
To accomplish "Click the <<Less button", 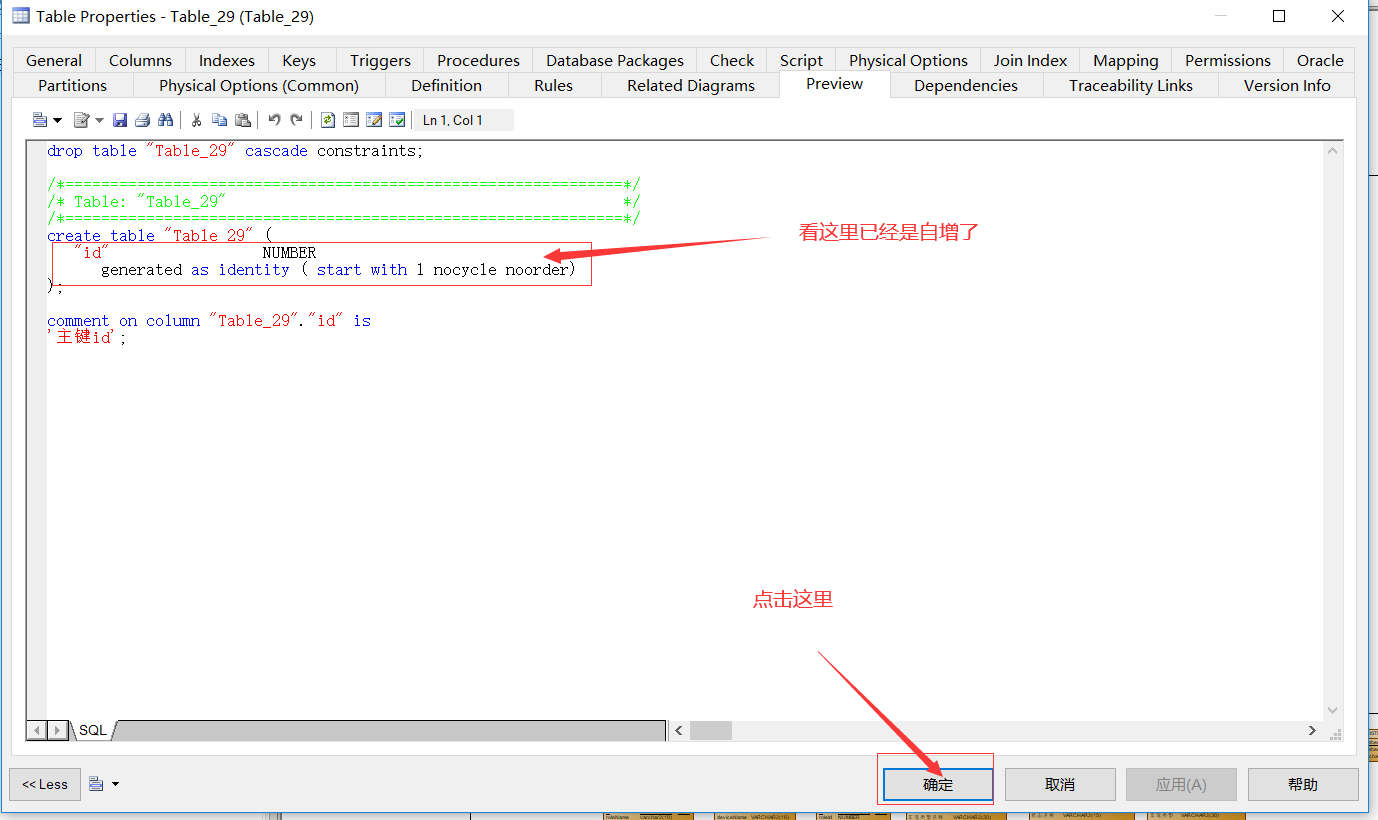I will pyautogui.click(x=44, y=784).
